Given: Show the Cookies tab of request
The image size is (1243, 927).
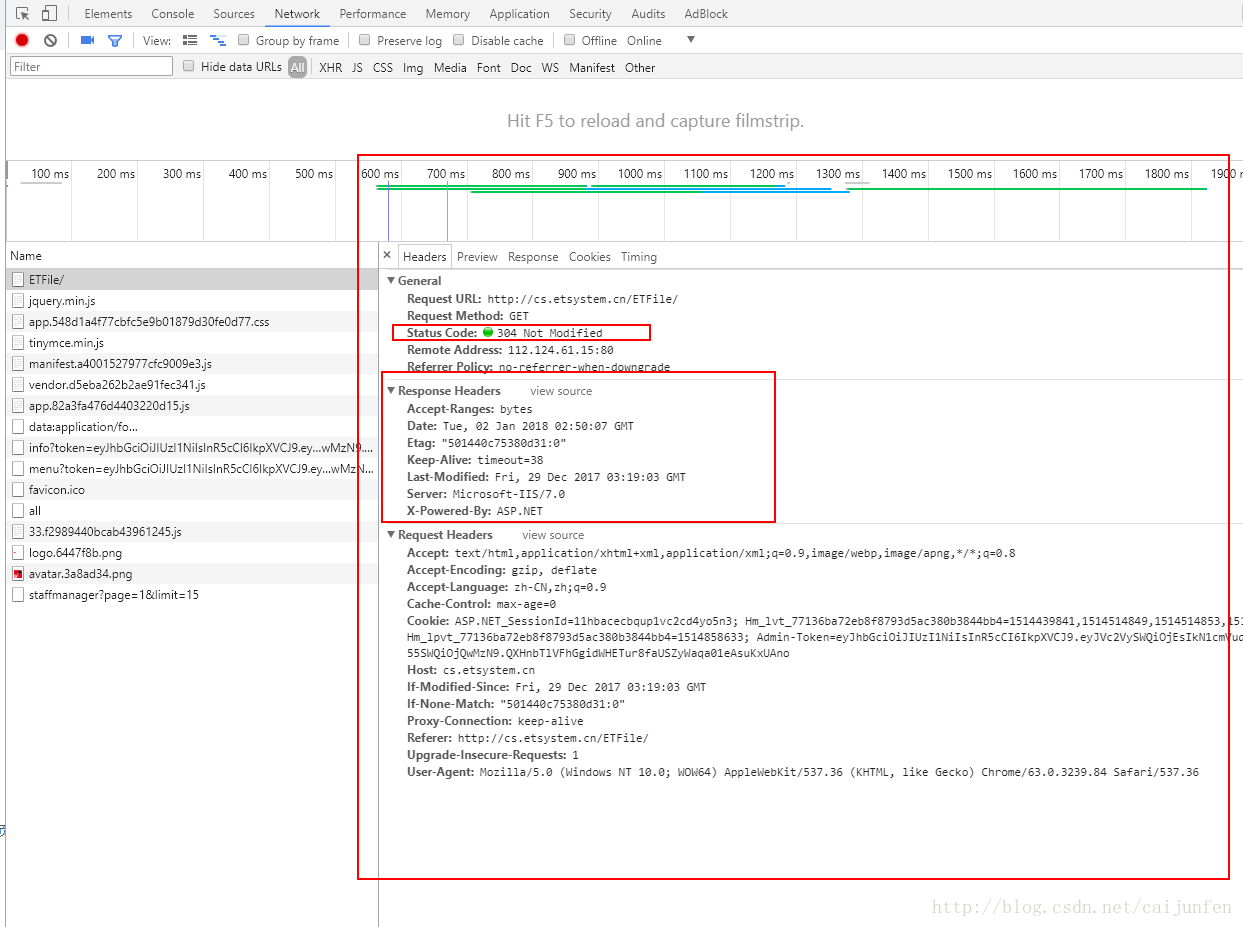Looking at the screenshot, I should tap(590, 257).
